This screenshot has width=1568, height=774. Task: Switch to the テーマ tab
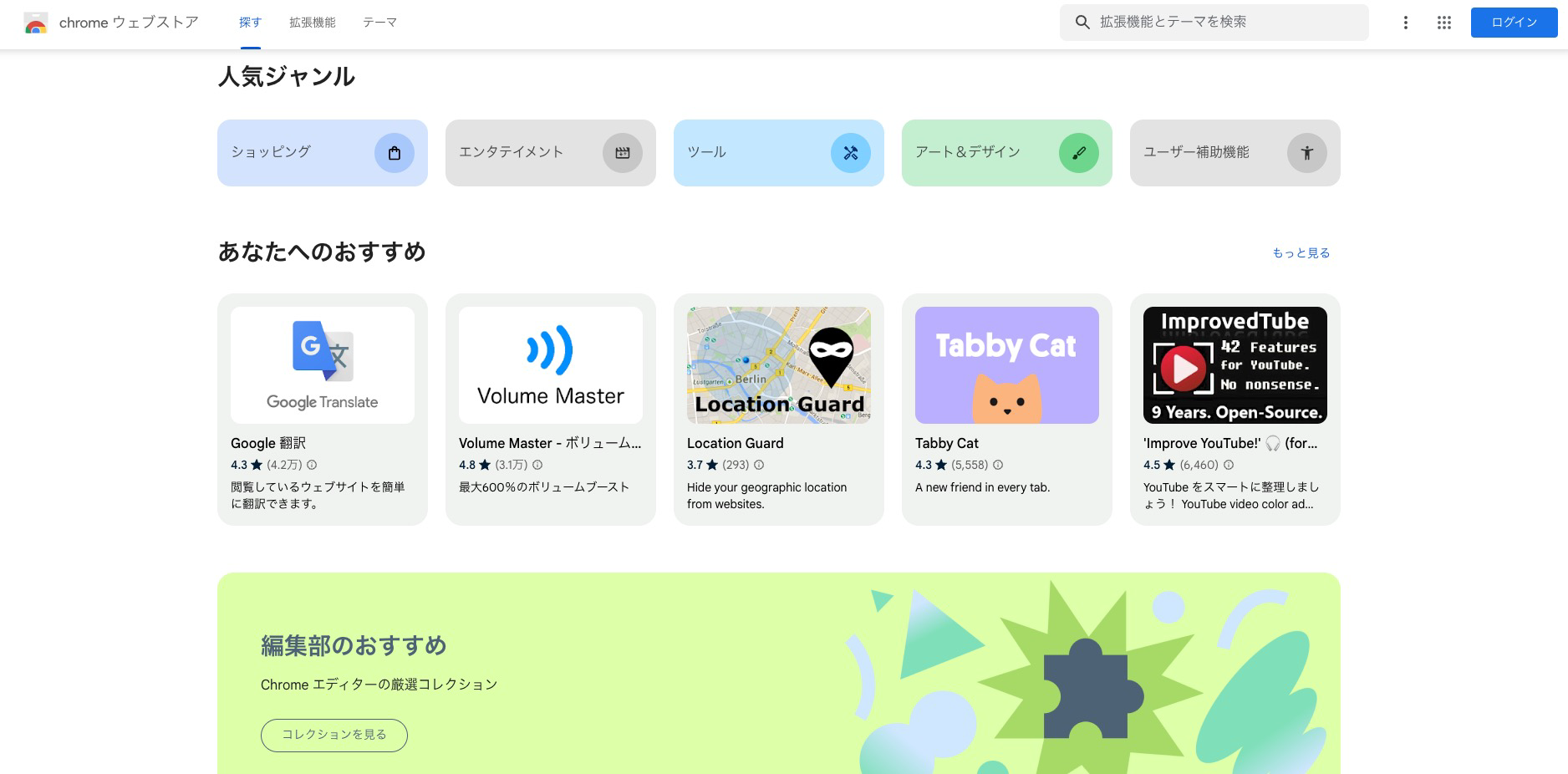379,23
